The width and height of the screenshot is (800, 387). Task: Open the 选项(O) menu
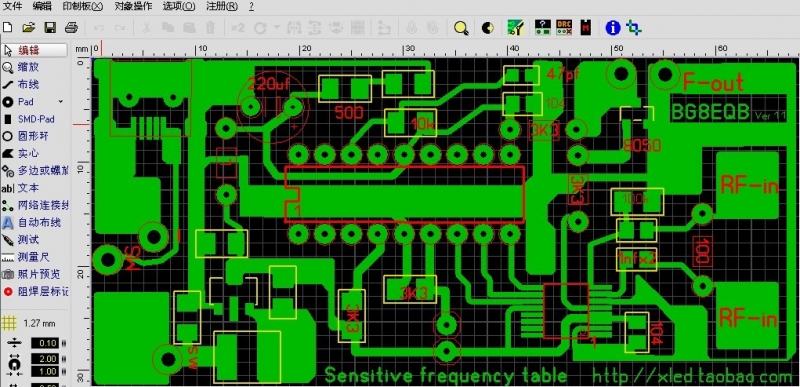(179, 6)
